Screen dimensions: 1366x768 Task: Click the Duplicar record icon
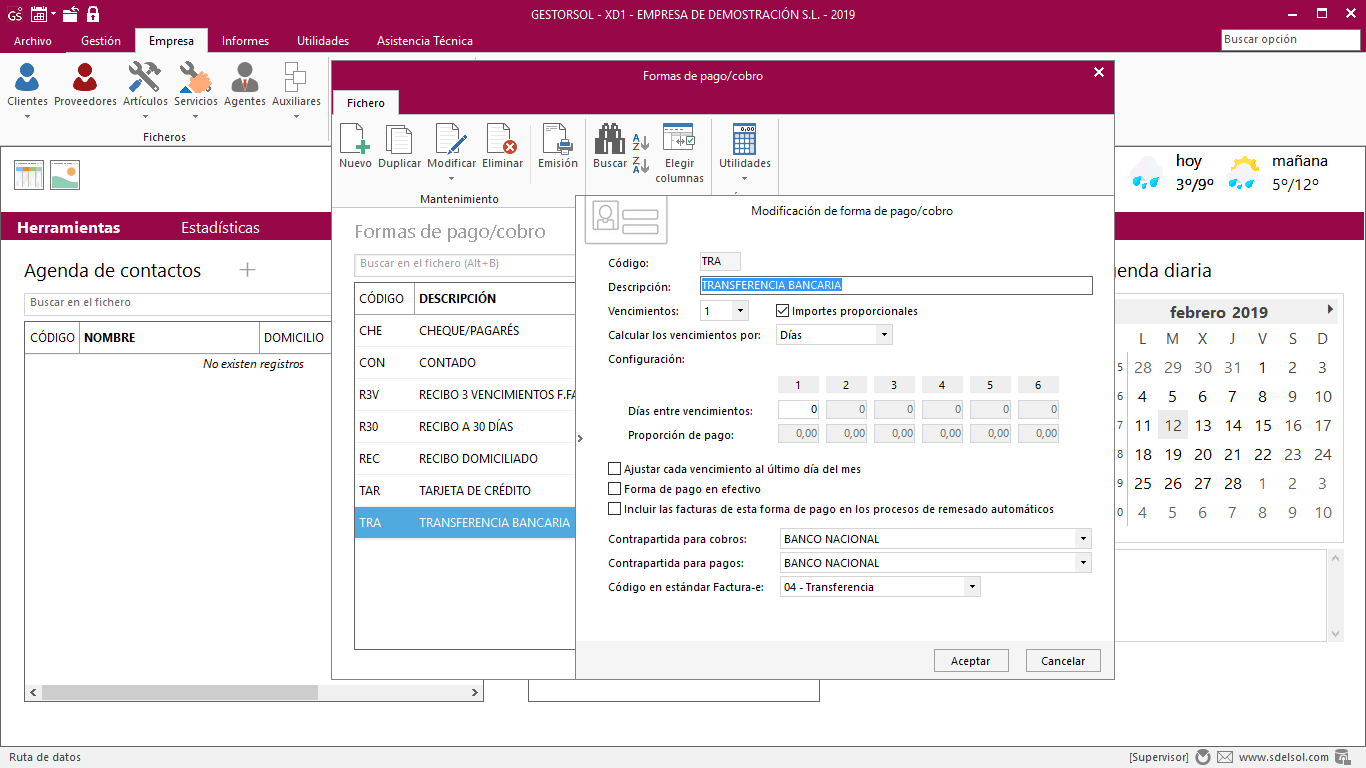click(399, 146)
